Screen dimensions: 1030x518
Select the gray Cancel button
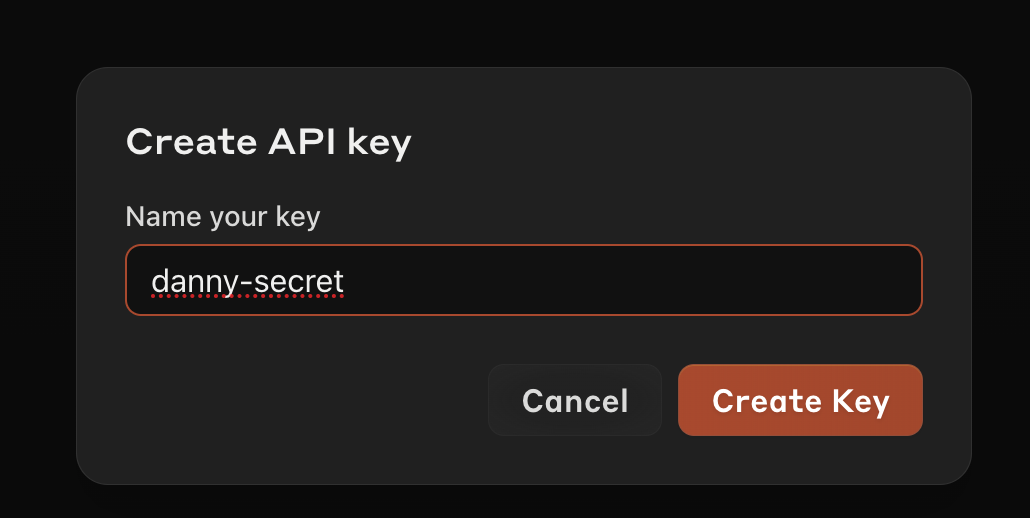575,400
